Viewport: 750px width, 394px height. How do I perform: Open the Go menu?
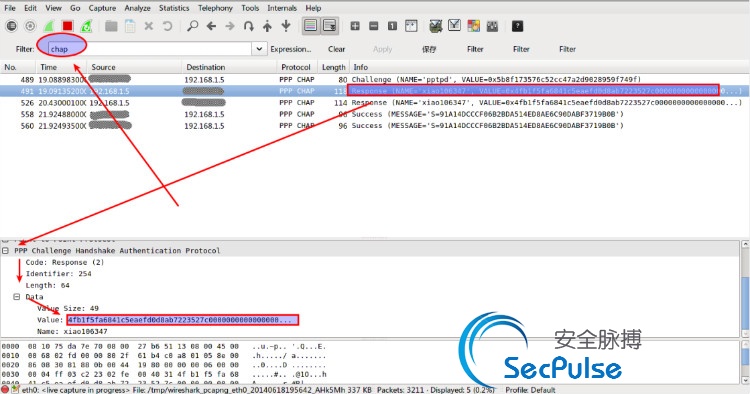tap(75, 8)
